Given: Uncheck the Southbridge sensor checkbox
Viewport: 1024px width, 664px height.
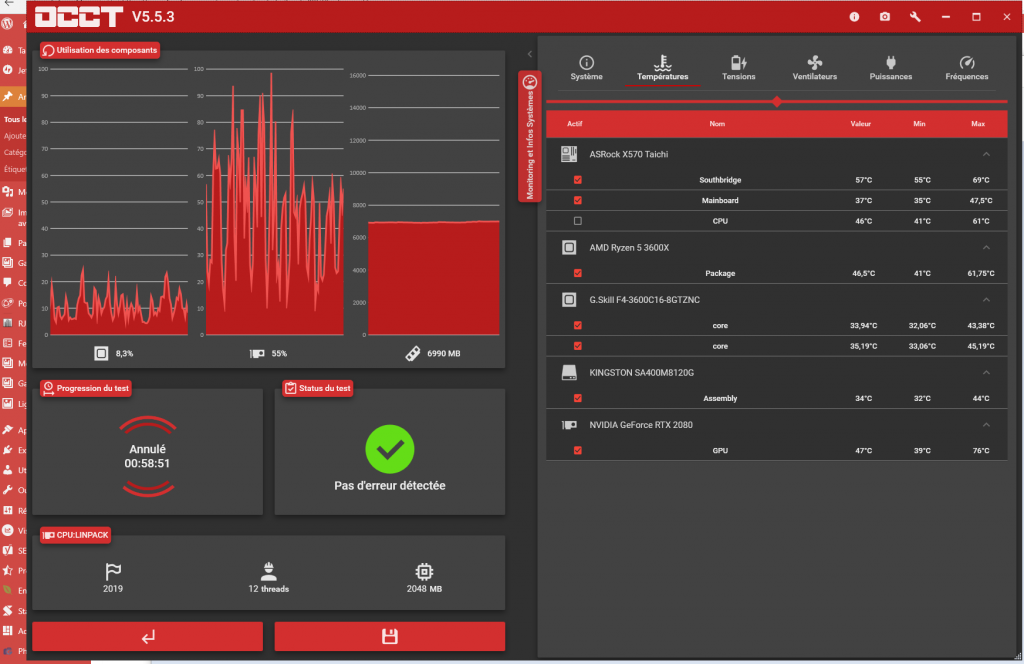Looking at the screenshot, I should tap(577, 180).
